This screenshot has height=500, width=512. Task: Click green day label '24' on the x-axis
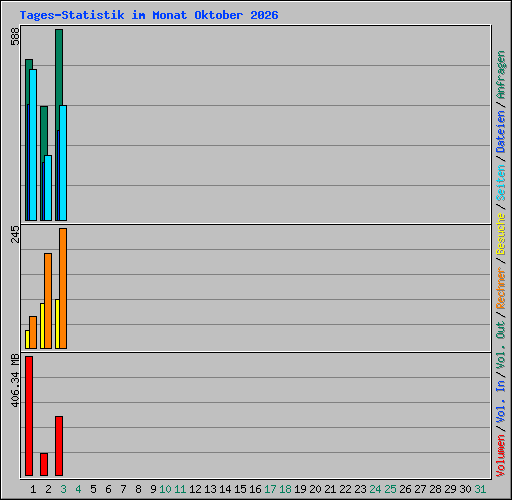(x=375, y=489)
